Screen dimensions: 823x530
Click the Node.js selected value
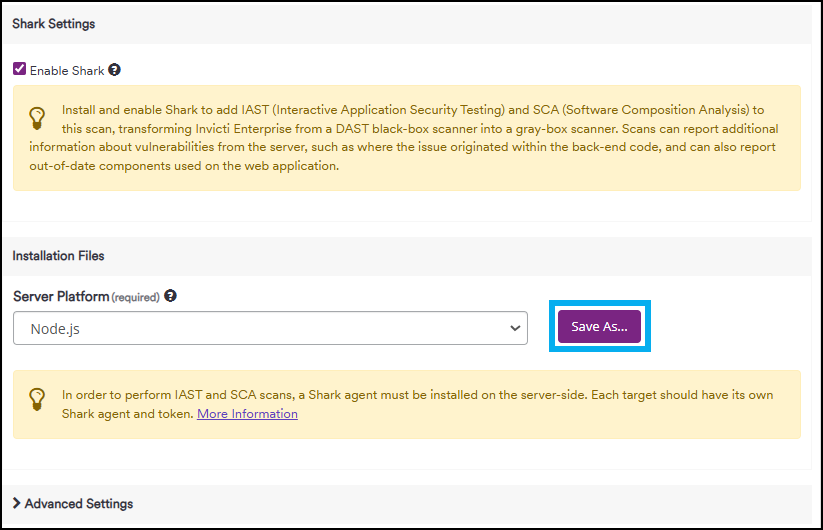[54, 328]
